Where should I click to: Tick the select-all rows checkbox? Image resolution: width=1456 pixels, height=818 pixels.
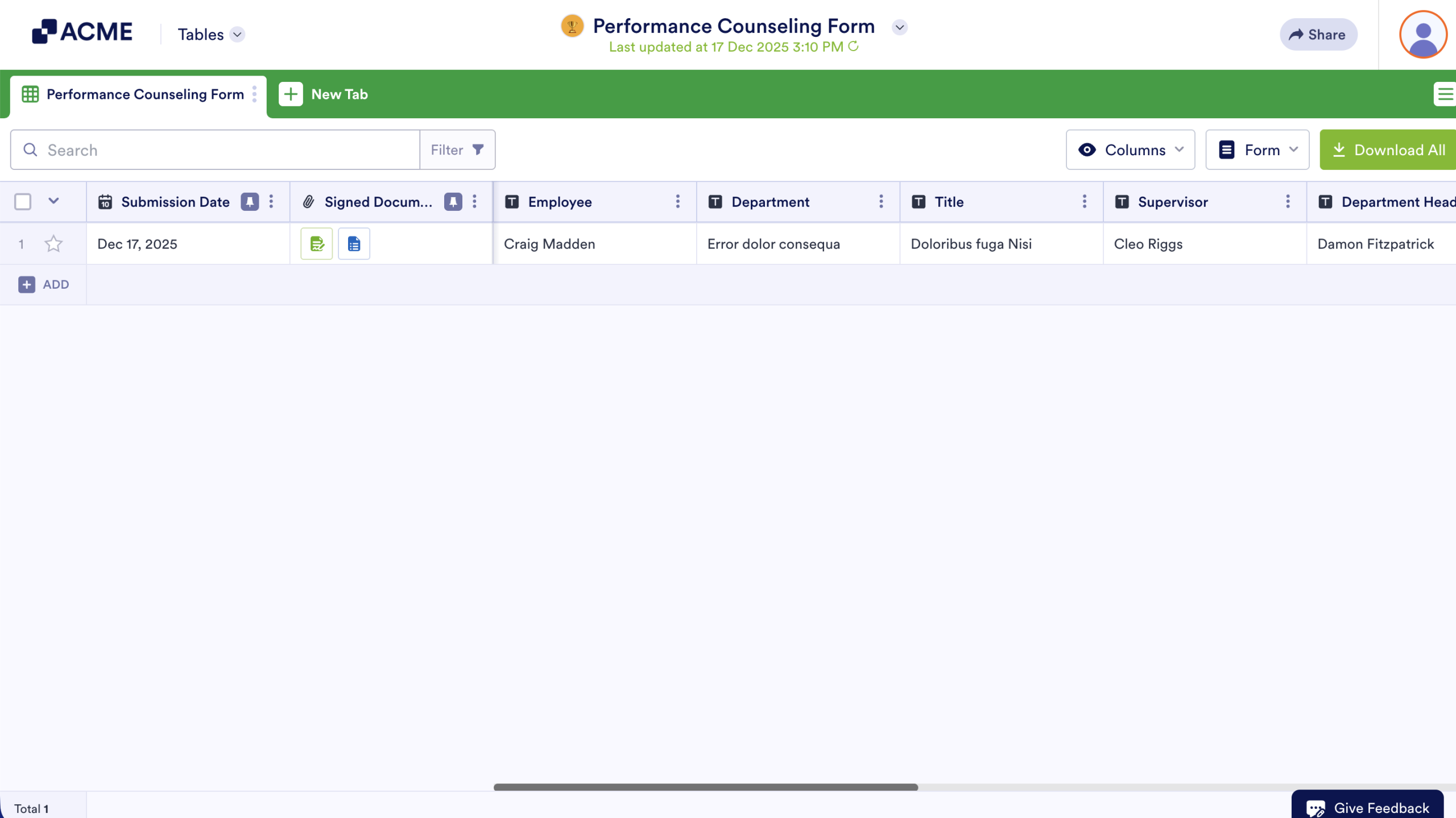point(23,202)
